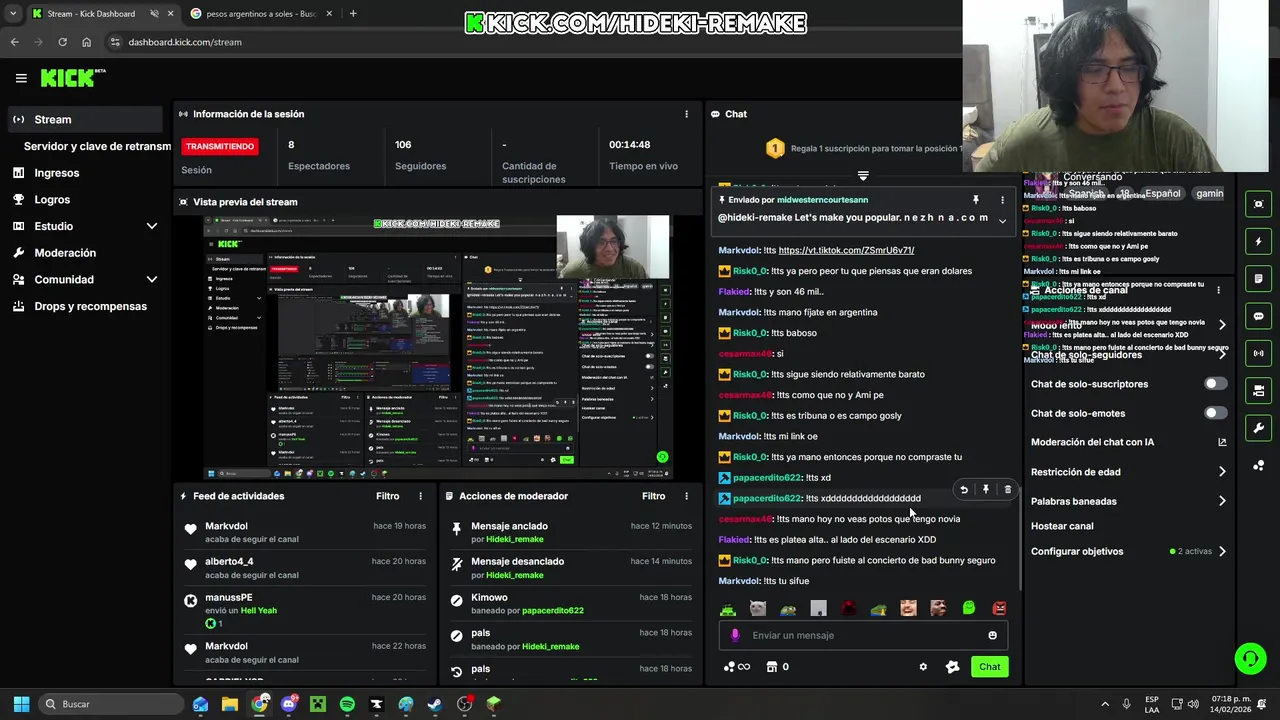This screenshot has height=720, width=1280.
Task: Pin the hovered papacerdito622 message
Action: pos(986,490)
